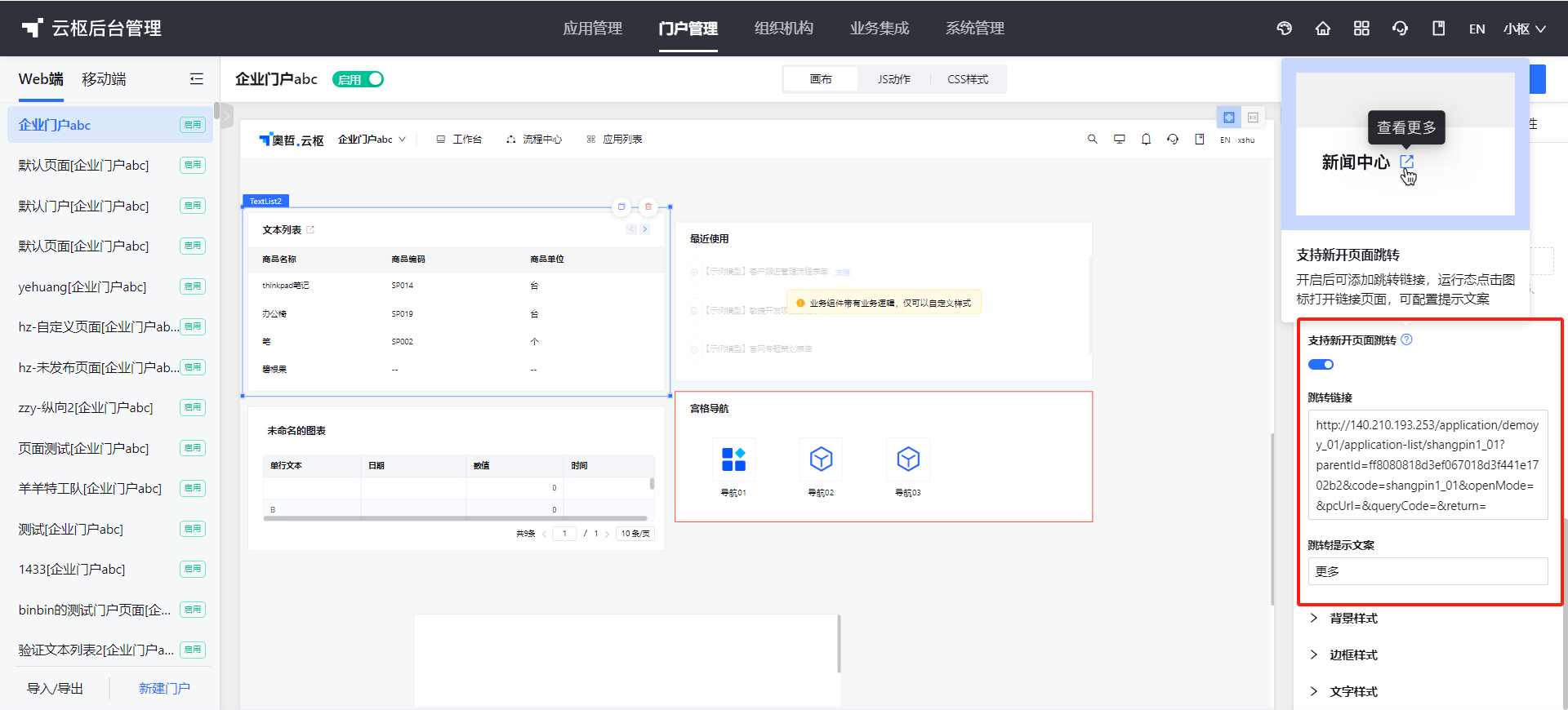This screenshot has width=1568, height=710.
Task: Expand the 边框样式 section
Action: pos(1344,655)
